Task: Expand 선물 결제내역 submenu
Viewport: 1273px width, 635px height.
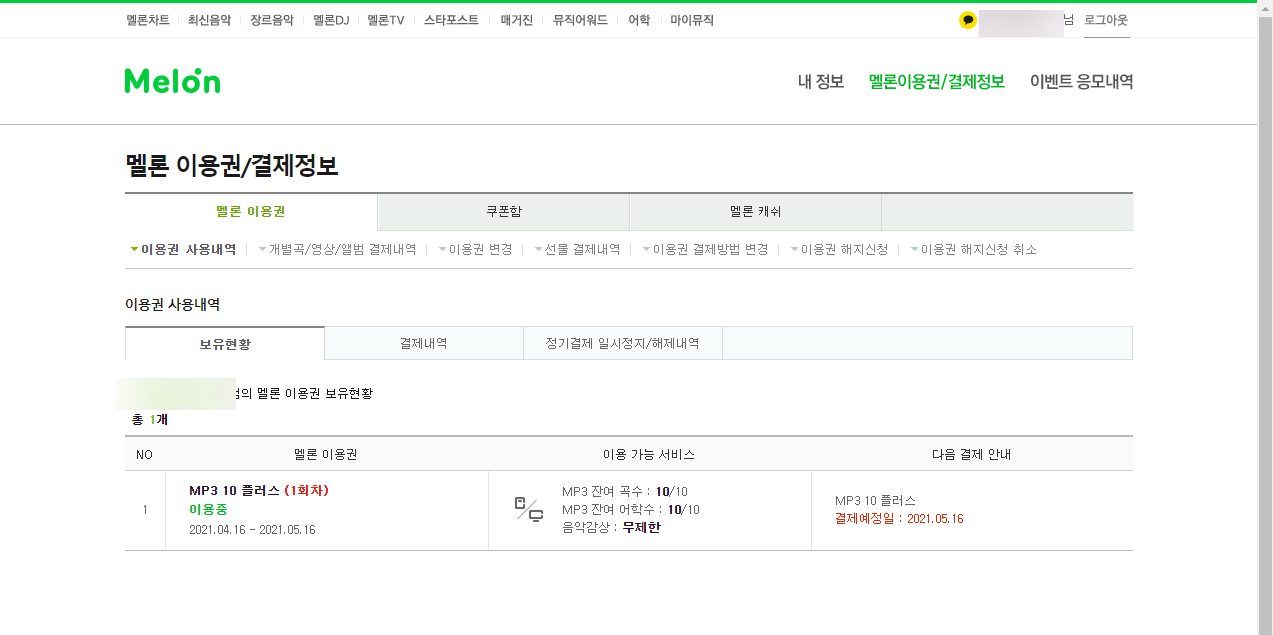Action: coord(577,250)
